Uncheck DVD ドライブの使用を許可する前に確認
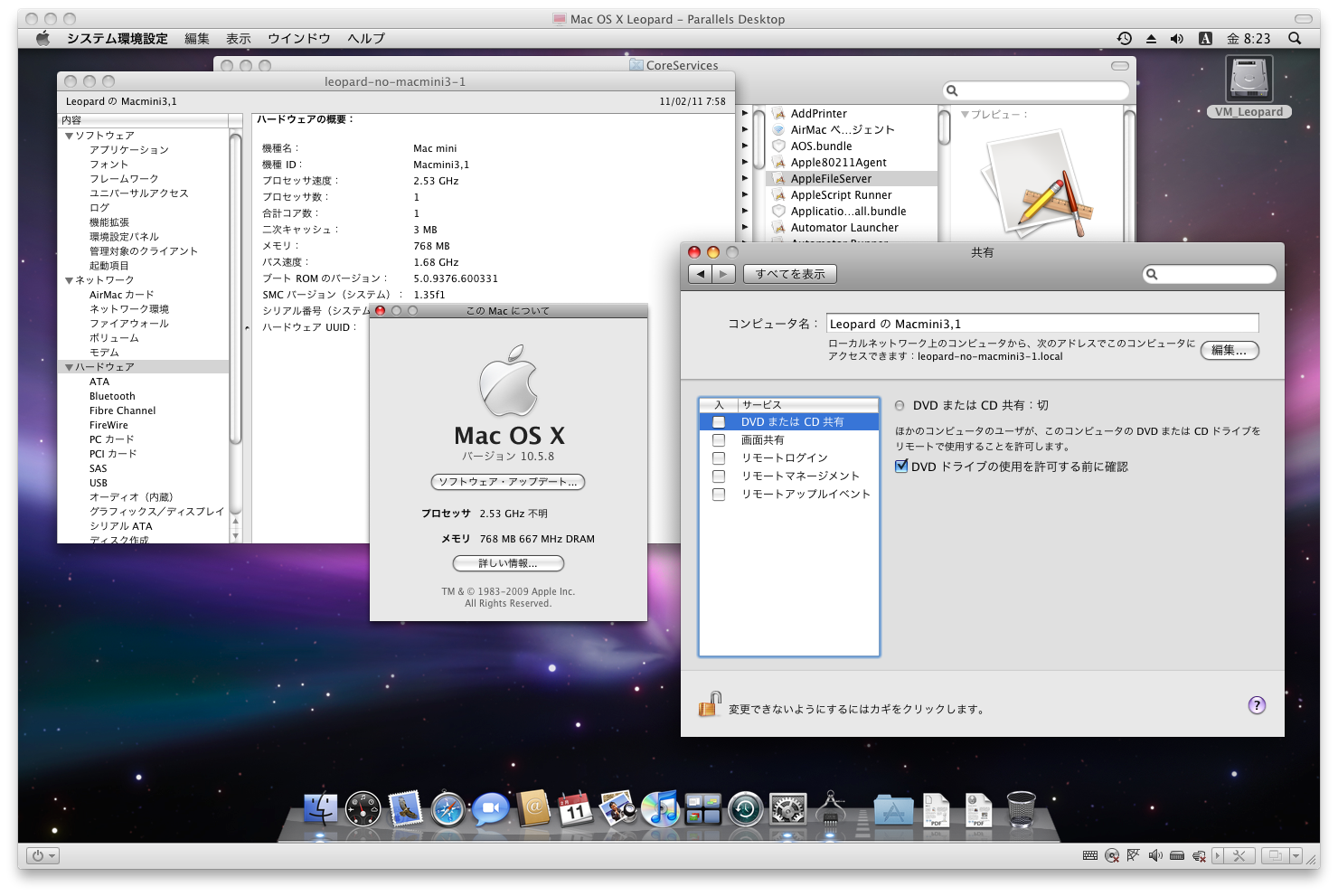The width and height of the screenshot is (1338, 896). tap(901, 467)
